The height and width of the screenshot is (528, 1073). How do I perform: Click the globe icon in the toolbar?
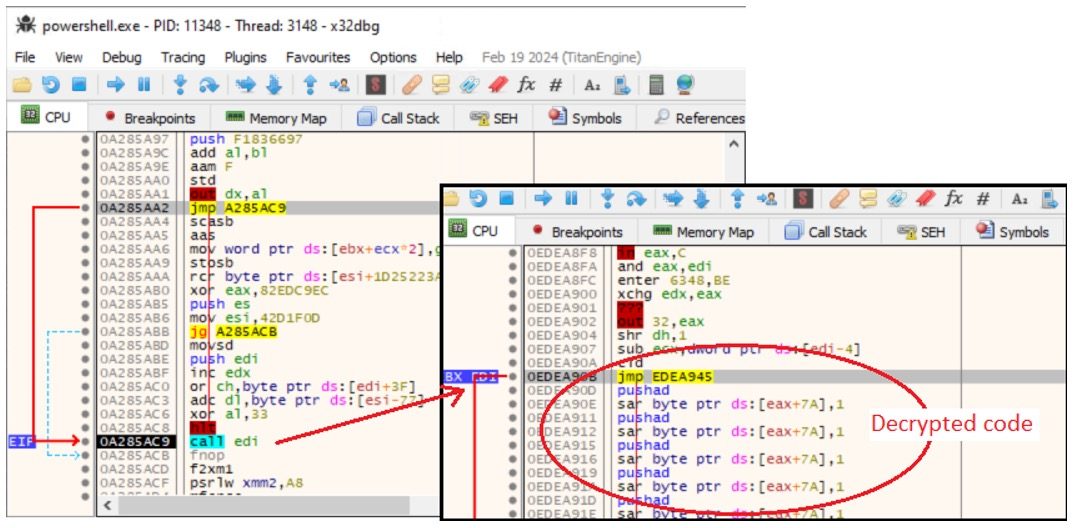pyautogui.click(x=685, y=86)
